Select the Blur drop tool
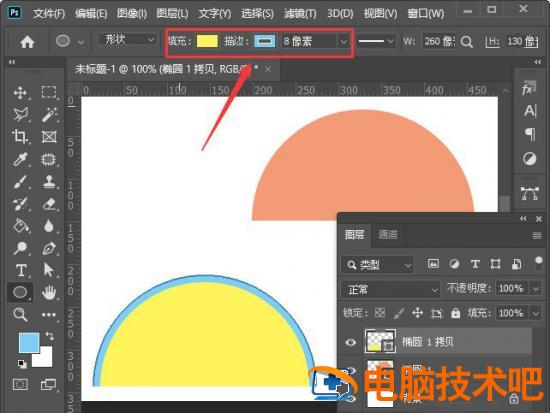Image resolution: width=550 pixels, height=413 pixels. click(x=49, y=226)
